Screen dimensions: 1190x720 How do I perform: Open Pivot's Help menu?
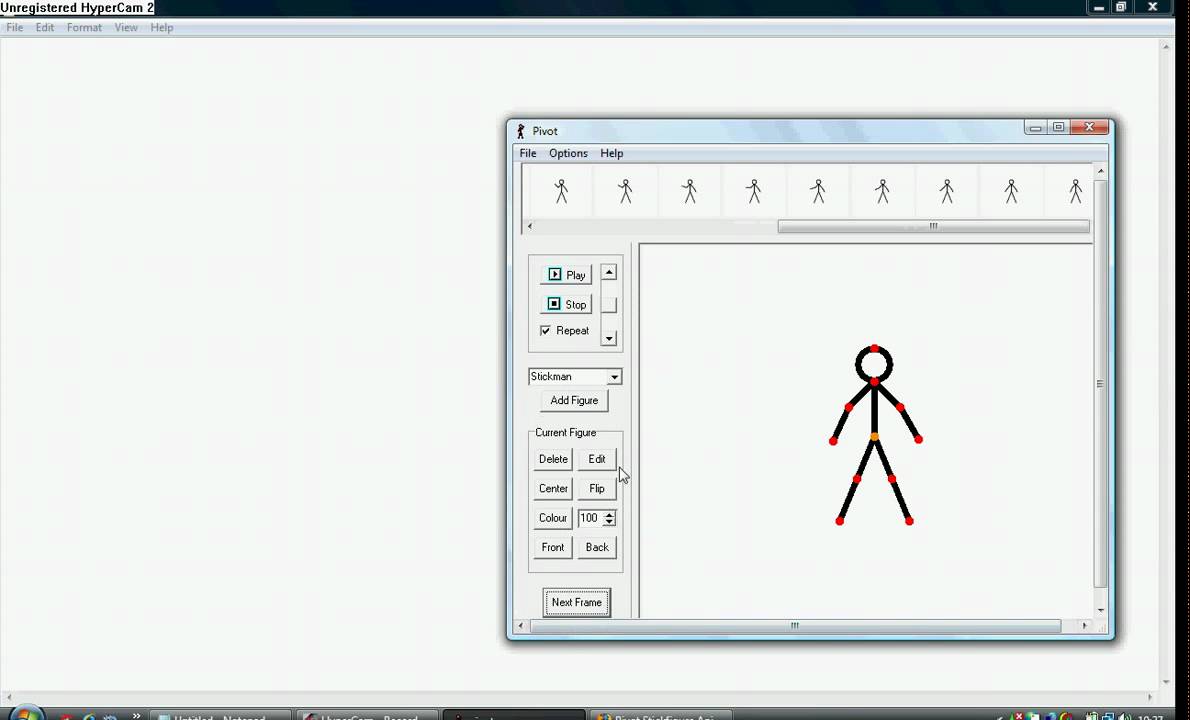[612, 153]
